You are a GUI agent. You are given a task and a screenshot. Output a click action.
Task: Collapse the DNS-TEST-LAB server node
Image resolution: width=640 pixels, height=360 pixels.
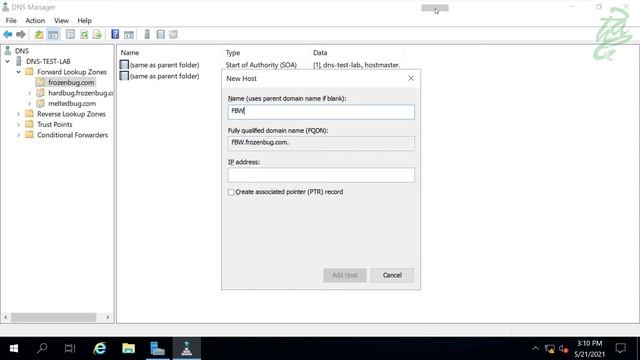click(7, 61)
